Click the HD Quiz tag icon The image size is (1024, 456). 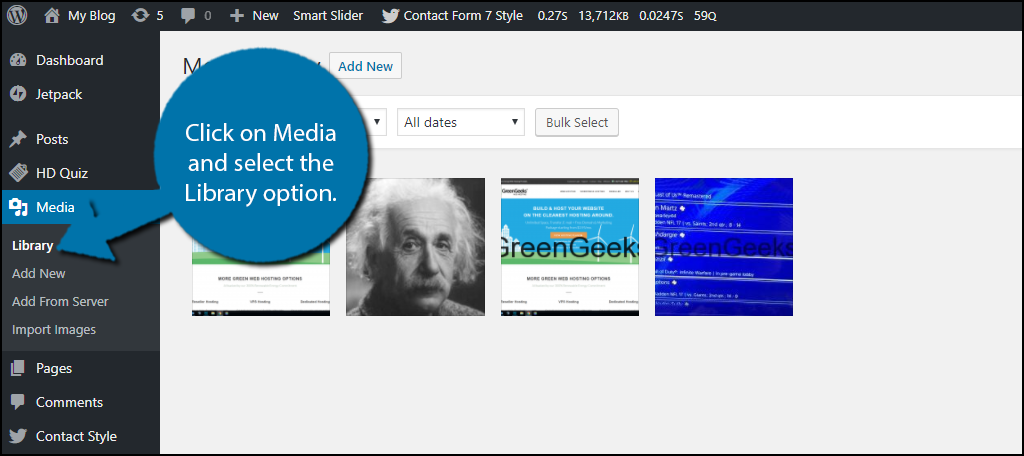[x=18, y=173]
